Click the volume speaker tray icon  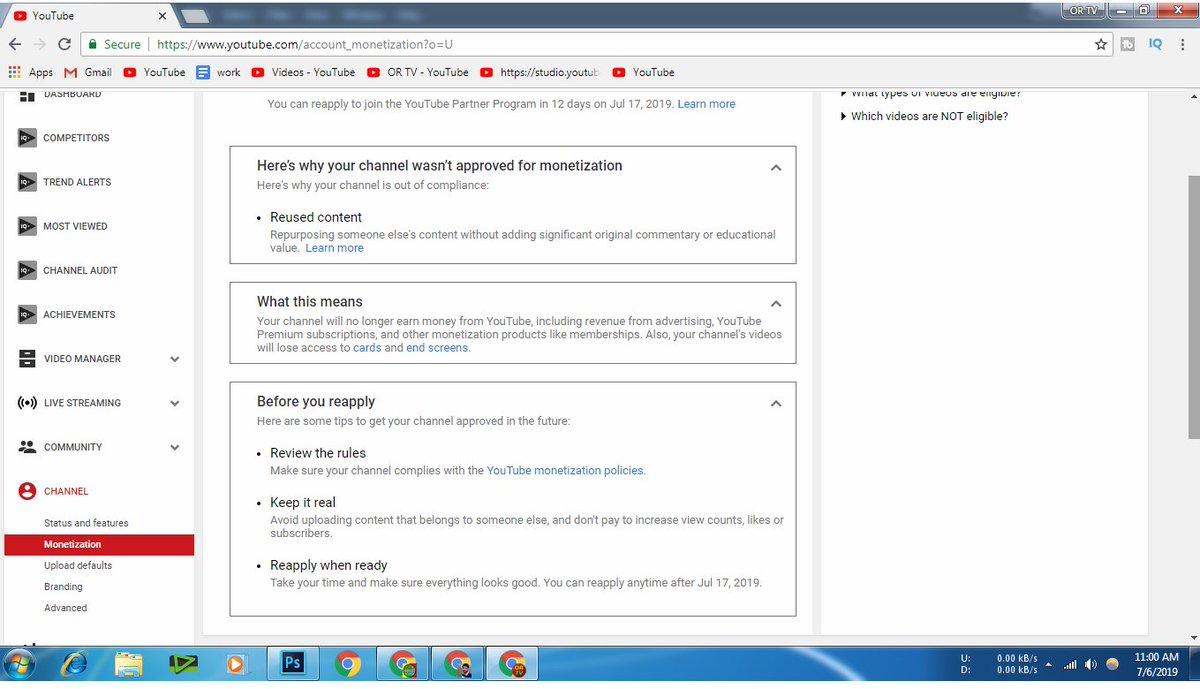click(x=1090, y=664)
